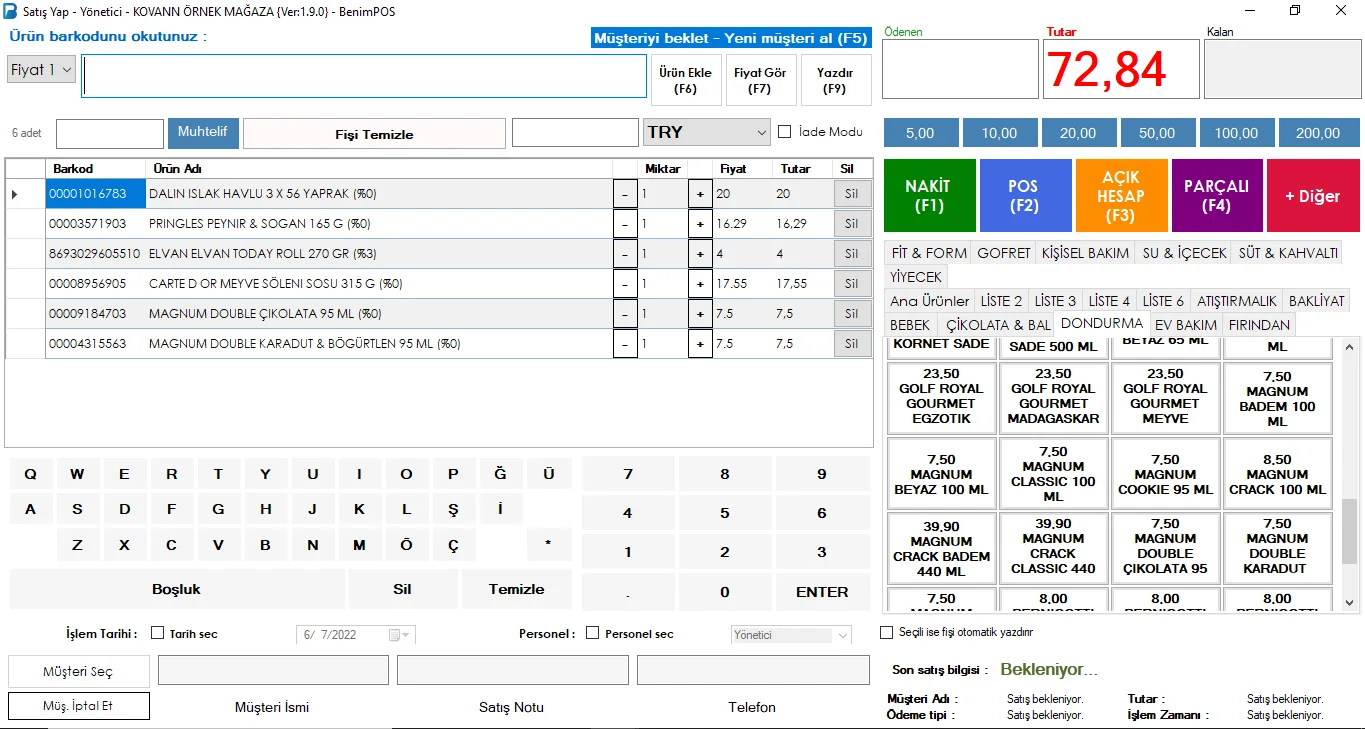Click the Ürün Ekle (F6) button
The width and height of the screenshot is (1365, 729).
(686, 80)
